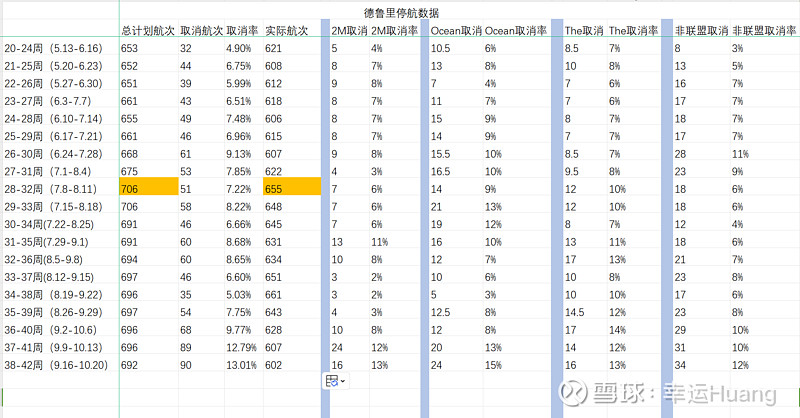Click the orange highlighted cell 655

click(x=292, y=187)
